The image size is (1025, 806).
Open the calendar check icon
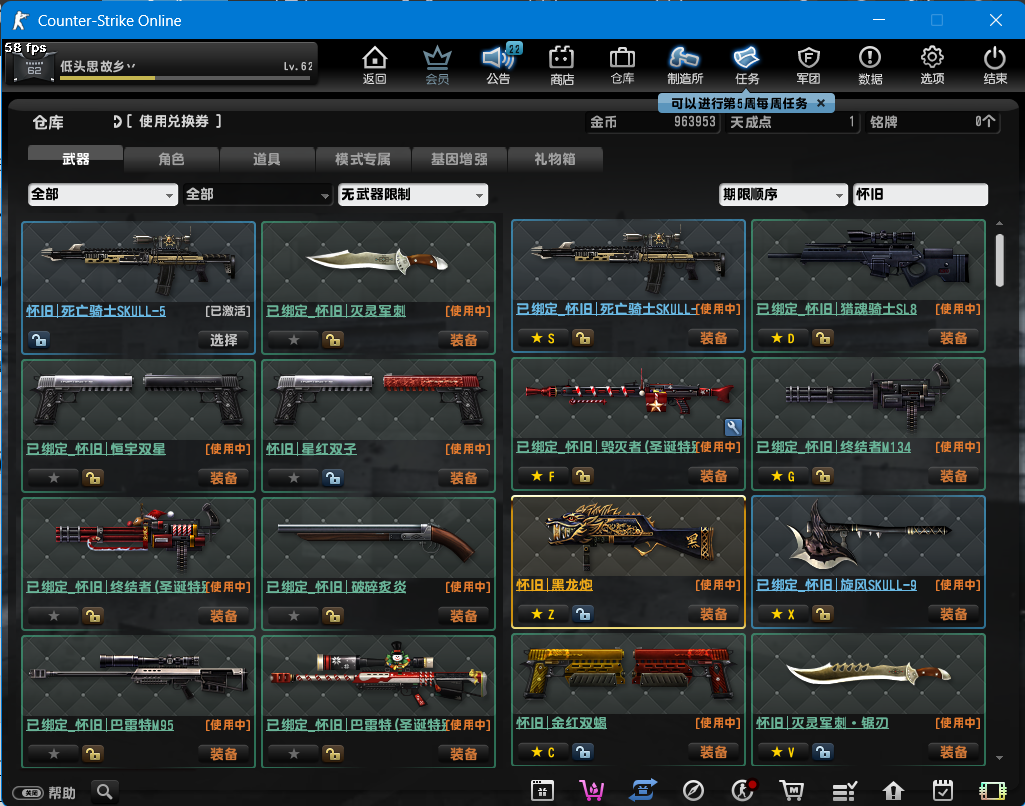[943, 791]
